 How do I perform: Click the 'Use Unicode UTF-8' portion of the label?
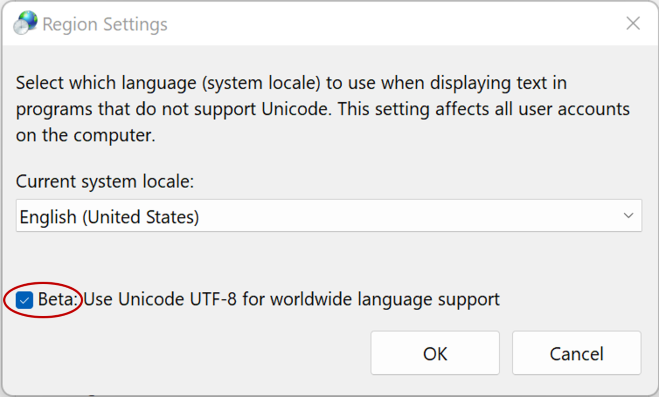[x=160, y=300]
